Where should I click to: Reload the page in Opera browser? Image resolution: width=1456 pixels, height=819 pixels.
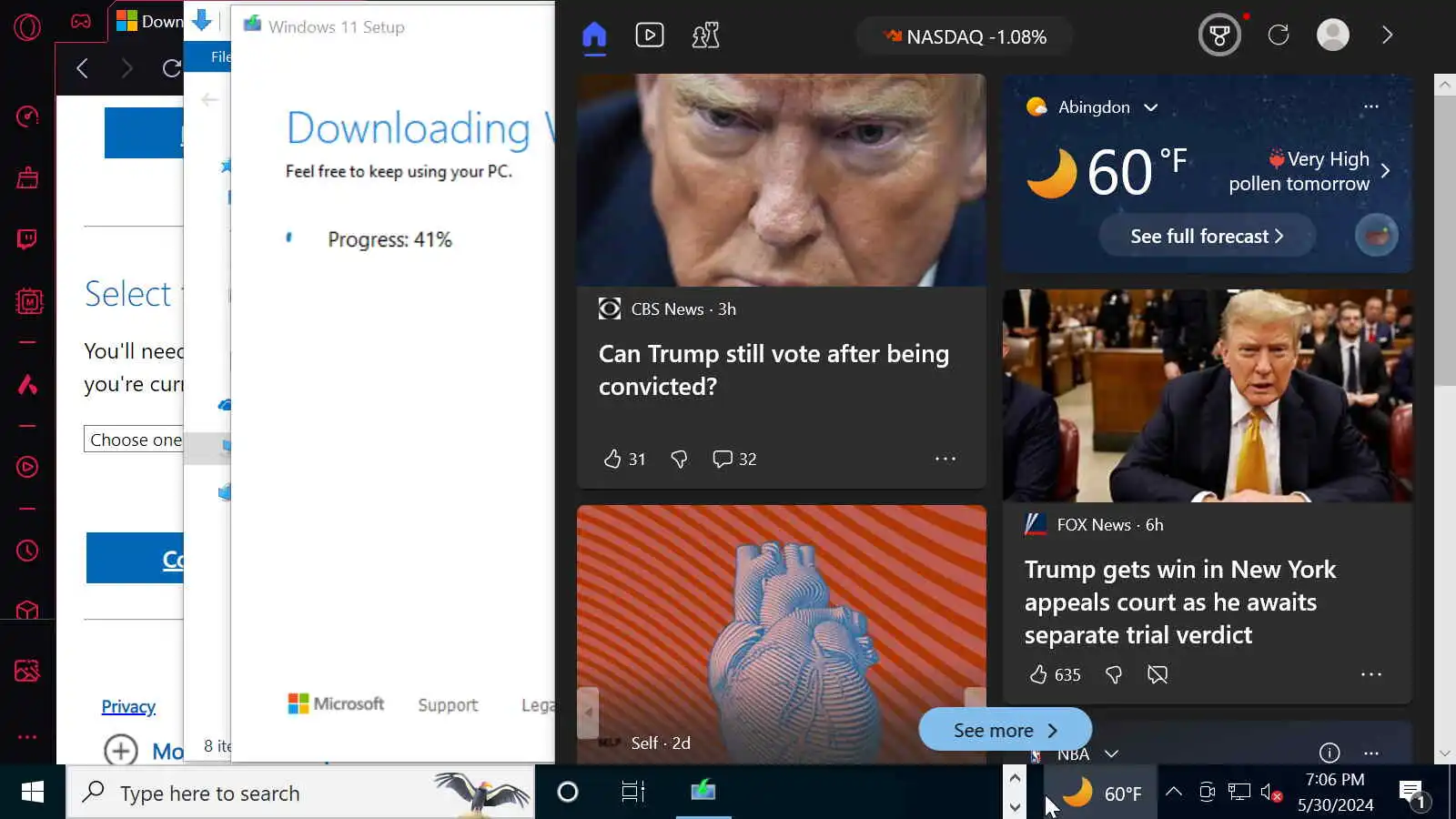[171, 68]
